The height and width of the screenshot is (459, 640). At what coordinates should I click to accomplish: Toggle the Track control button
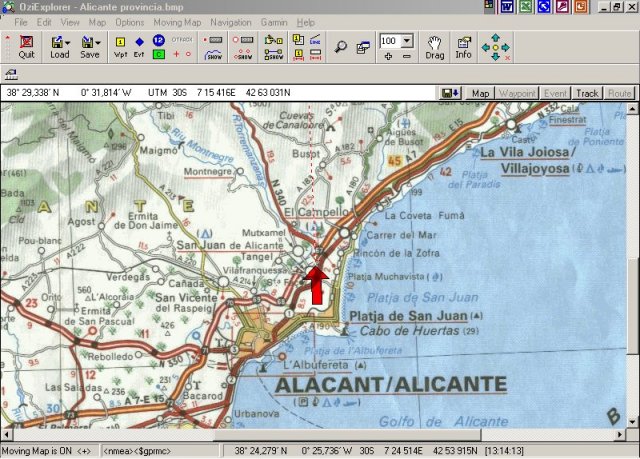(587, 93)
